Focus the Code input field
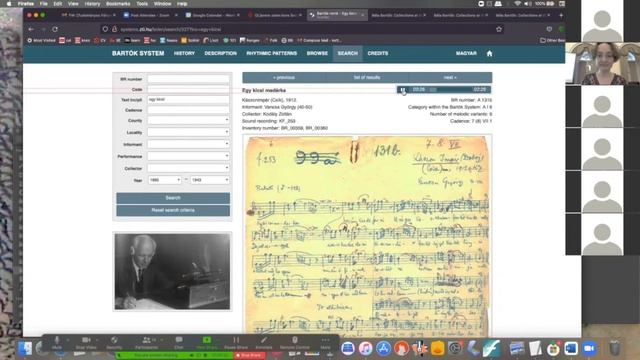This screenshot has height=360, width=640. [188, 89]
